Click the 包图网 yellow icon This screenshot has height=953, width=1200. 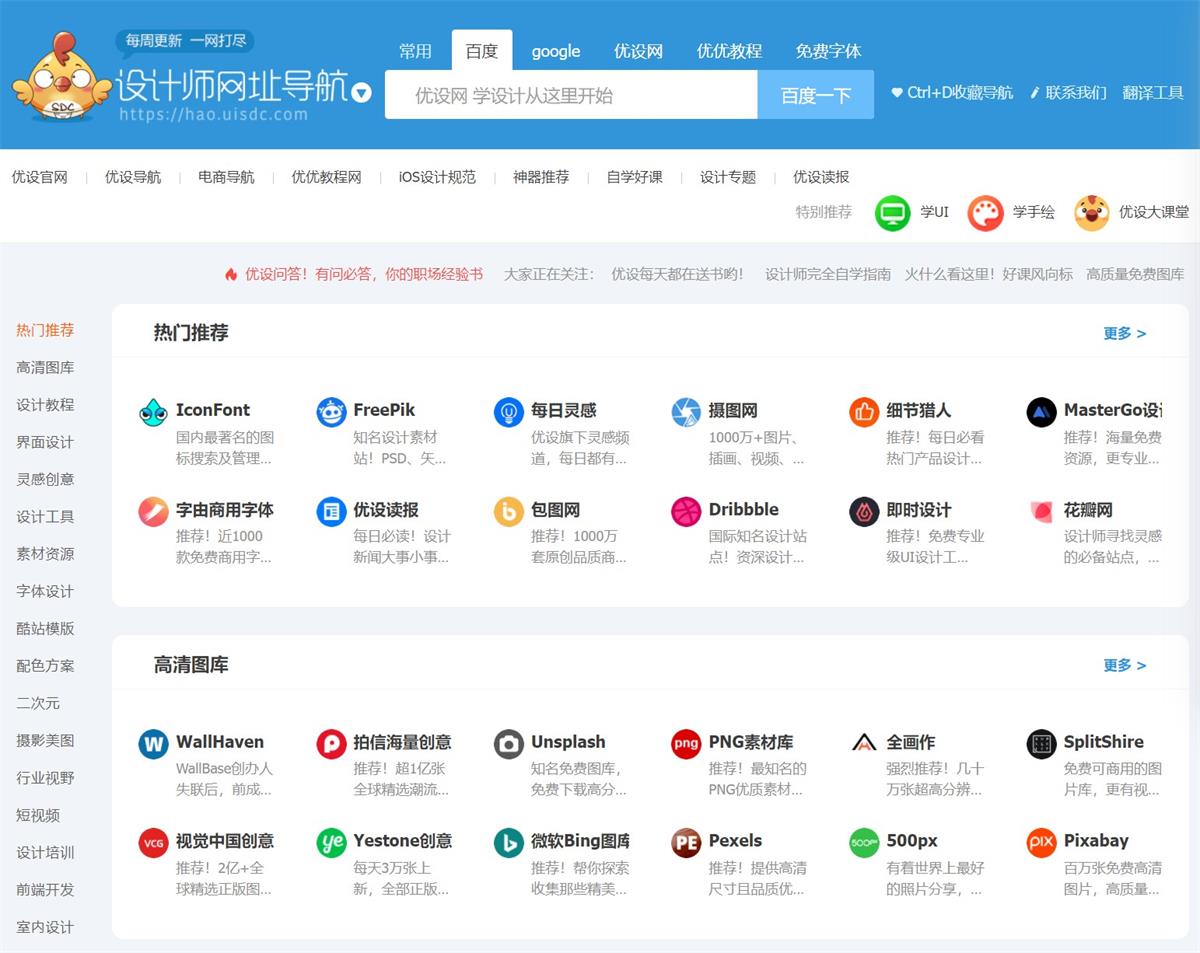[509, 512]
